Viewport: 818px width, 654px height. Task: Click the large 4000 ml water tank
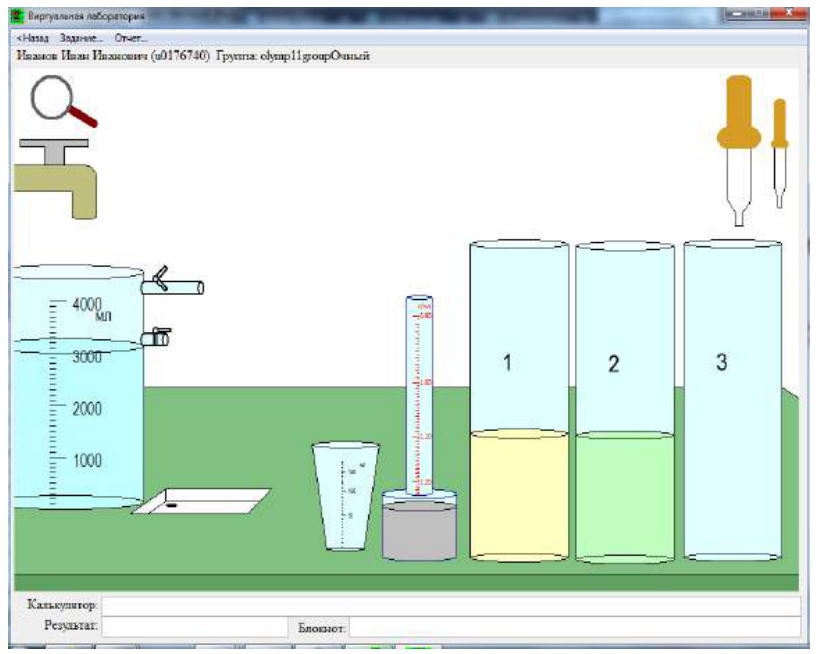77,387
